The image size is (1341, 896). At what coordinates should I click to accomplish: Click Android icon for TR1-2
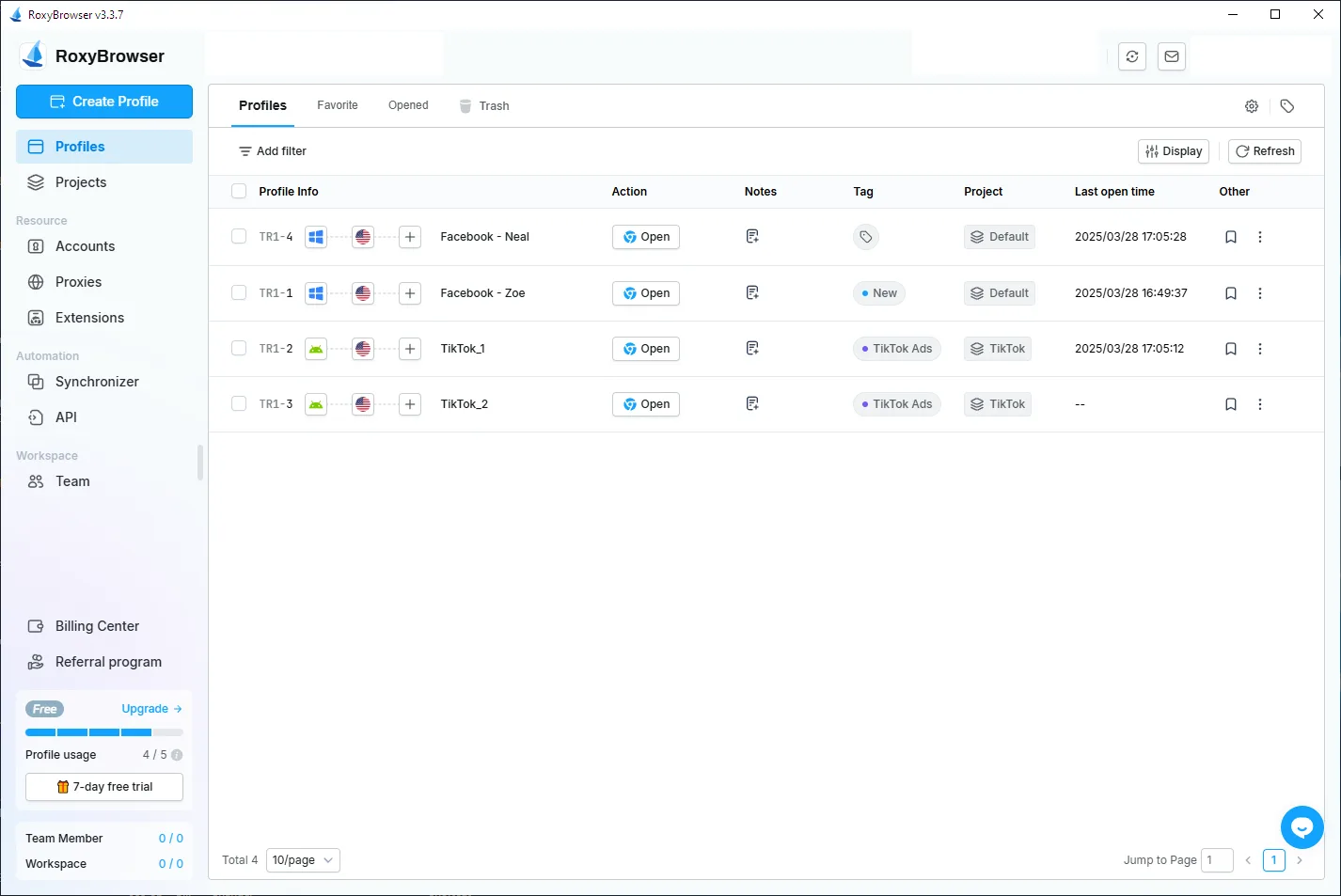tap(316, 349)
